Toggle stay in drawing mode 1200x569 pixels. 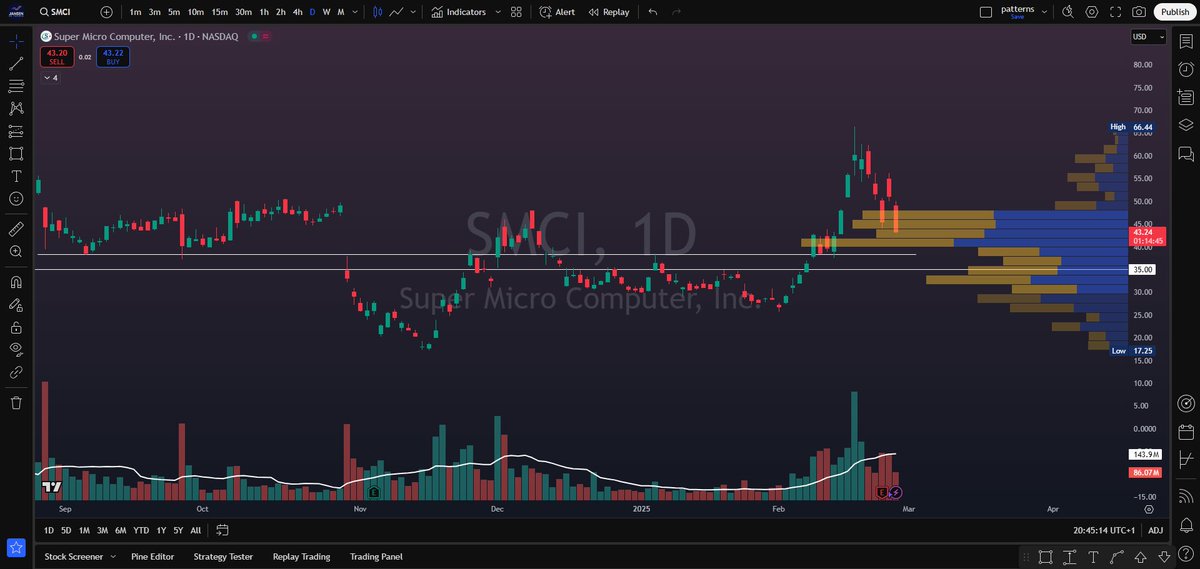click(x=16, y=305)
